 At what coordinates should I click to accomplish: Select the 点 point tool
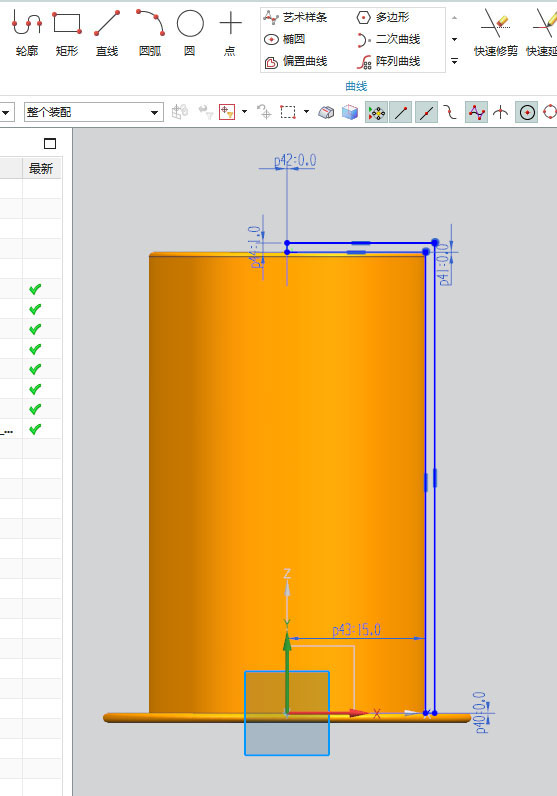click(230, 33)
